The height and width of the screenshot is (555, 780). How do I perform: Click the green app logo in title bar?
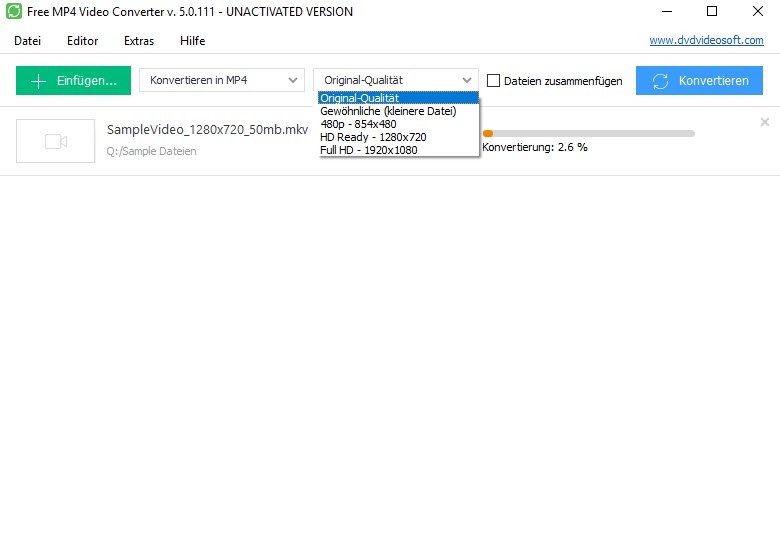13,11
